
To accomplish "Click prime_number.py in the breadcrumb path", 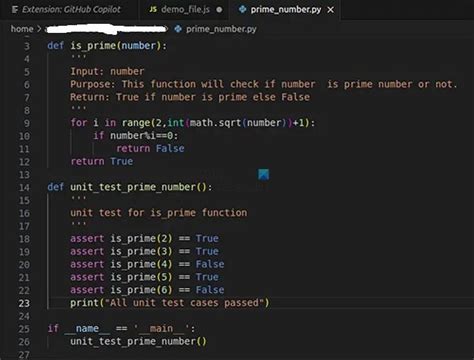I will tap(221, 29).
